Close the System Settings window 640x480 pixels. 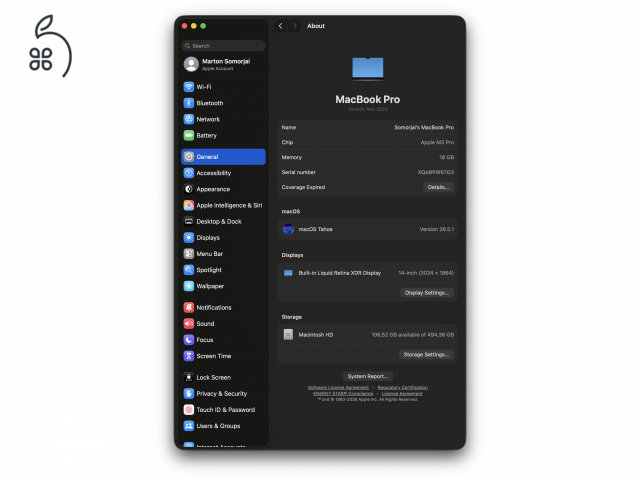pyautogui.click(x=184, y=26)
